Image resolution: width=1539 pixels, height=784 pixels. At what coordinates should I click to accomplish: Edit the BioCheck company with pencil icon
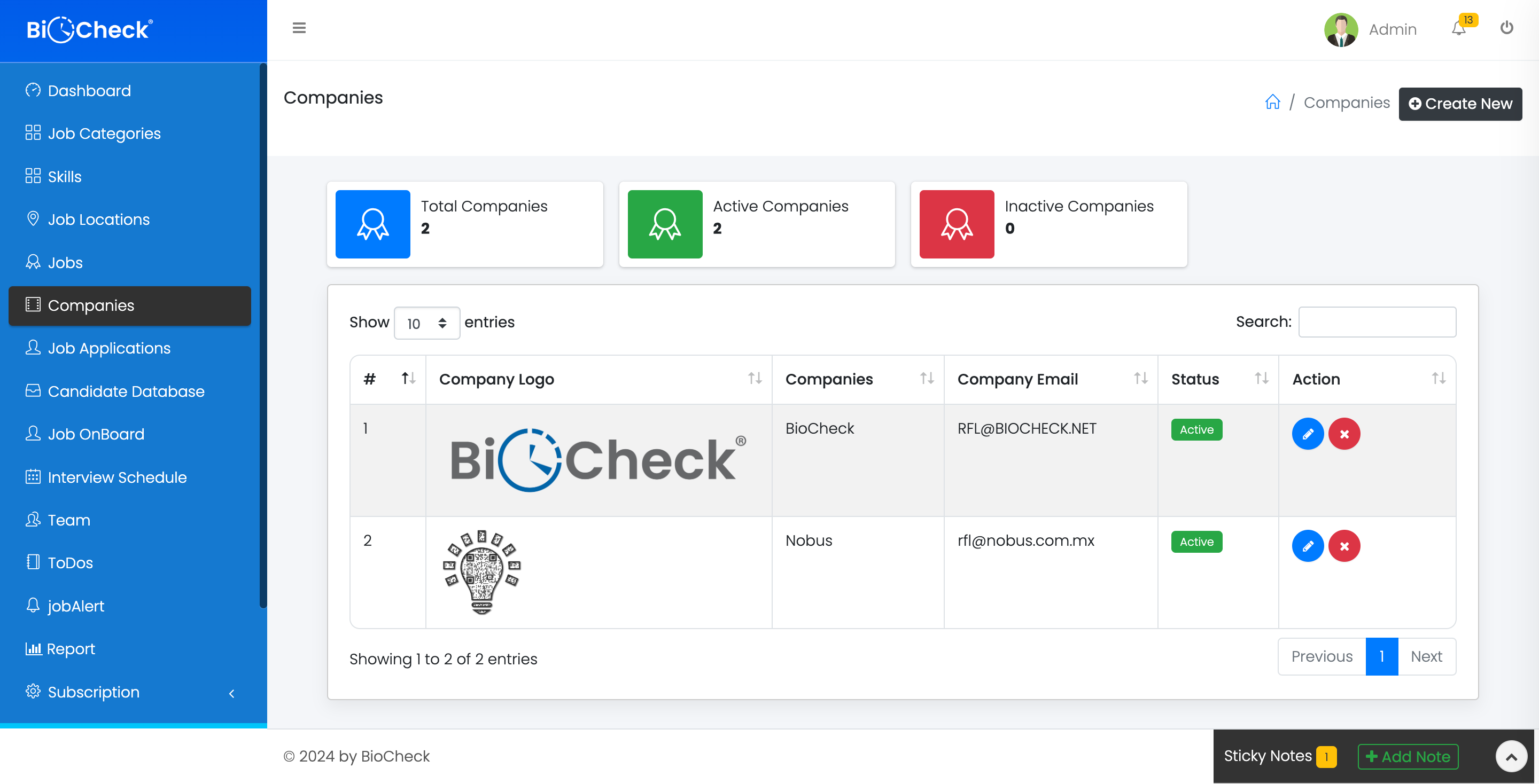(x=1308, y=434)
